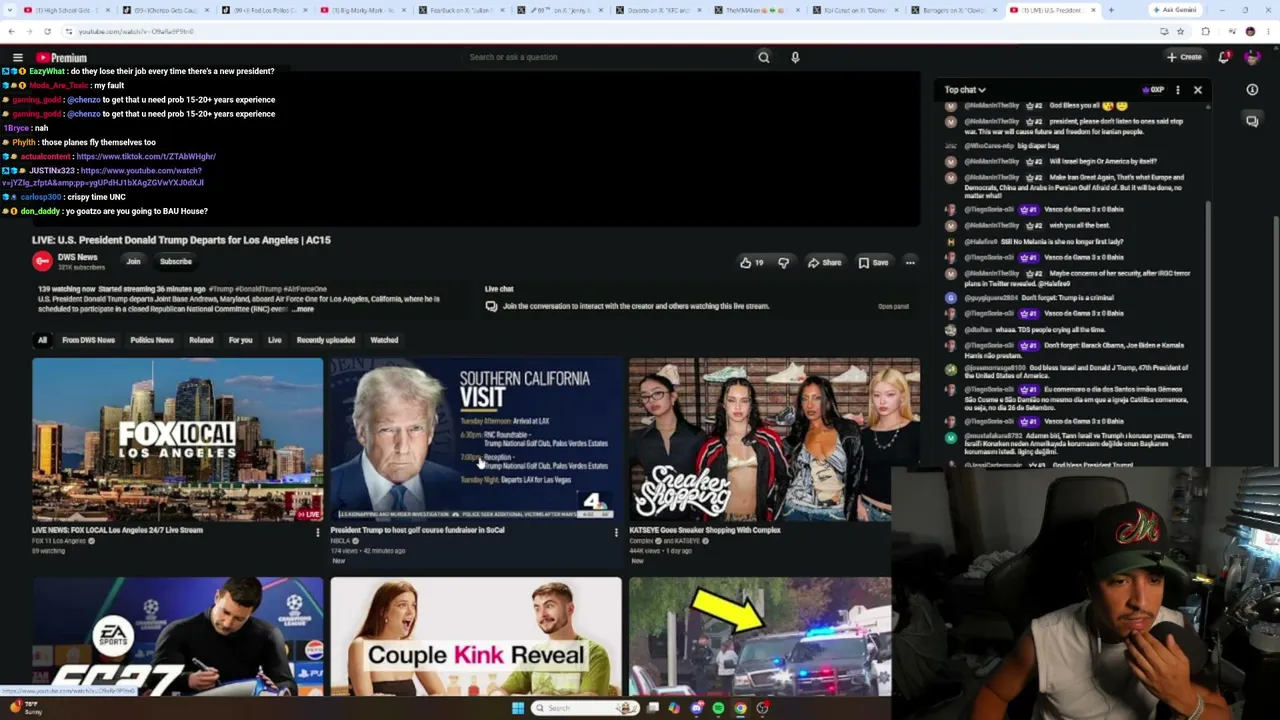Image resolution: width=1280 pixels, height=720 pixels.
Task: Start voice search with the microphone
Action: (x=795, y=57)
